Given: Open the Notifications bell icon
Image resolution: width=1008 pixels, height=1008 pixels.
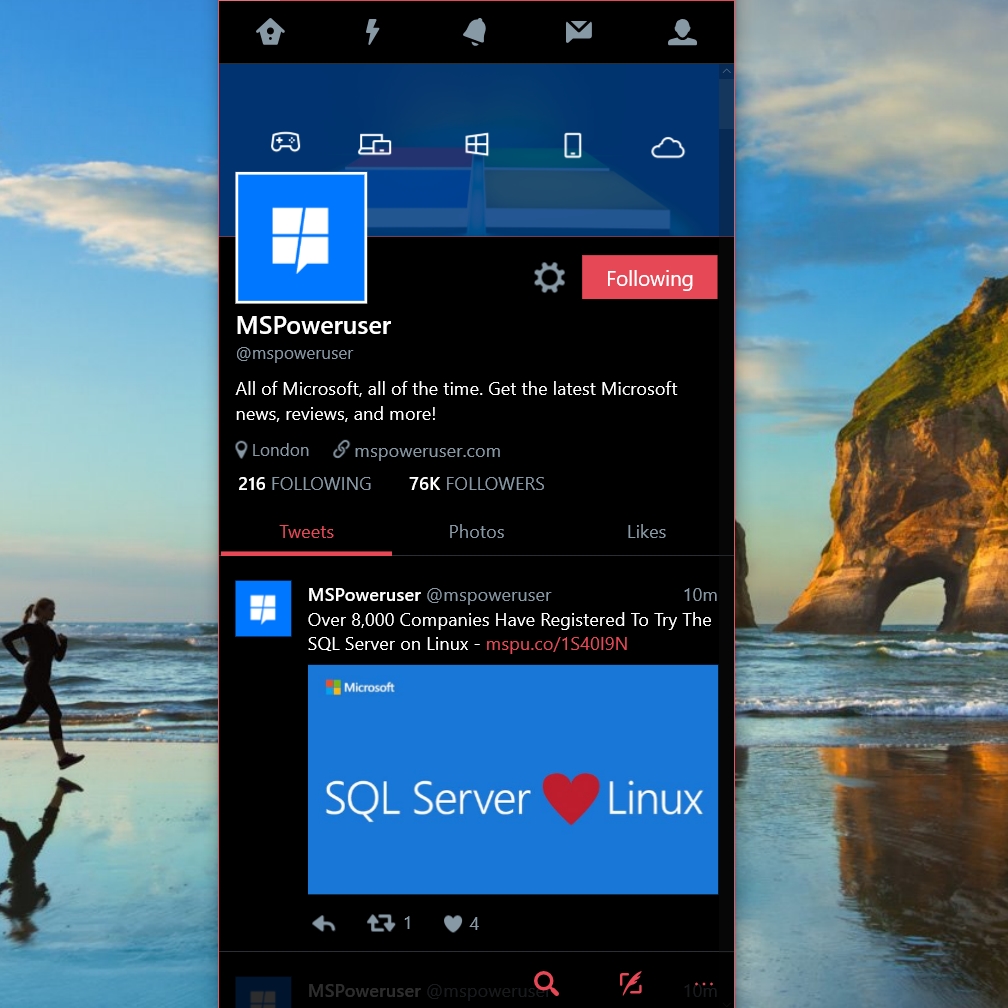Looking at the screenshot, I should pyautogui.click(x=475, y=32).
